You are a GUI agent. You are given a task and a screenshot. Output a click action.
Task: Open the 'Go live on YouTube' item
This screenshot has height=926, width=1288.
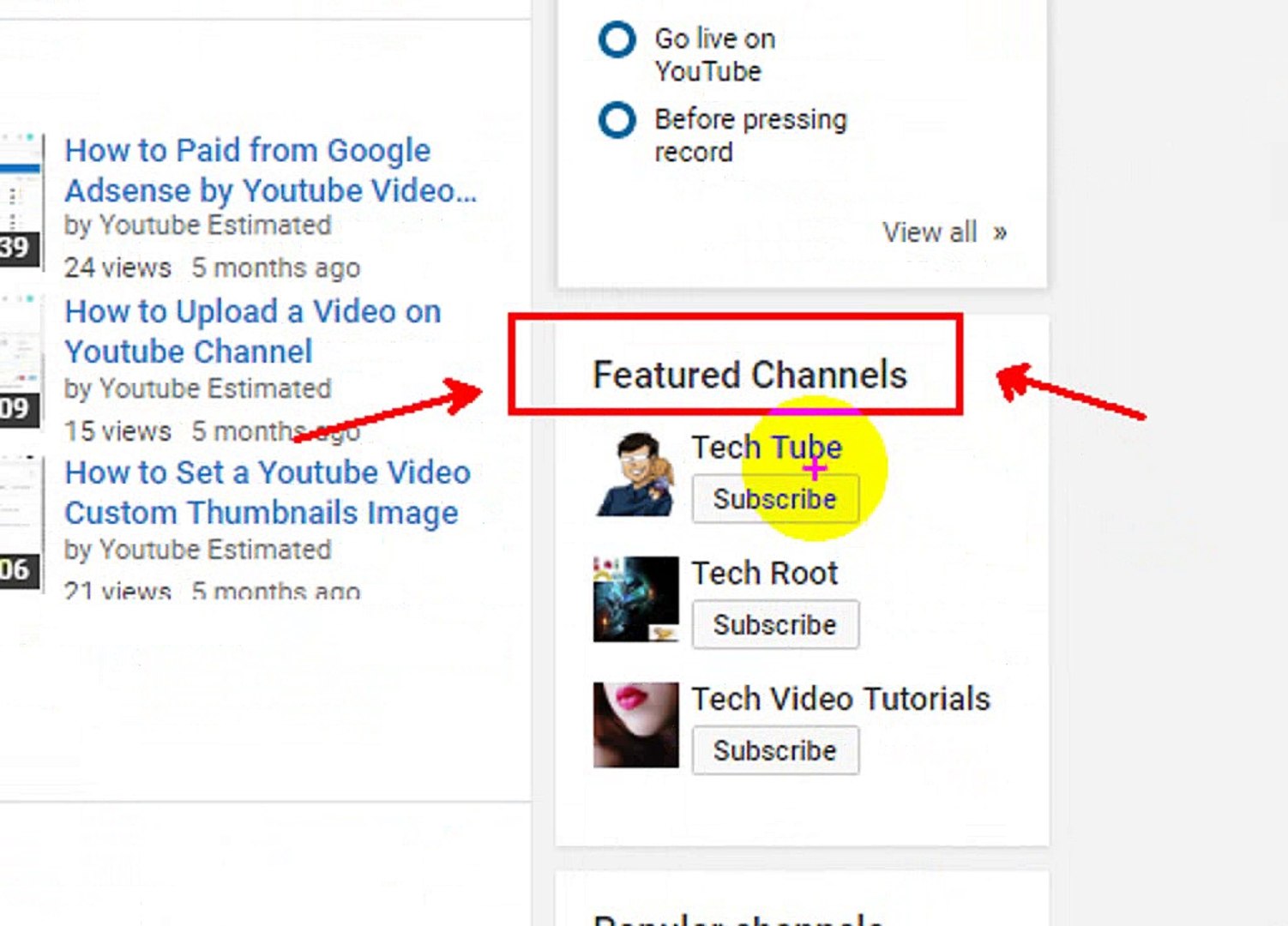(x=715, y=55)
